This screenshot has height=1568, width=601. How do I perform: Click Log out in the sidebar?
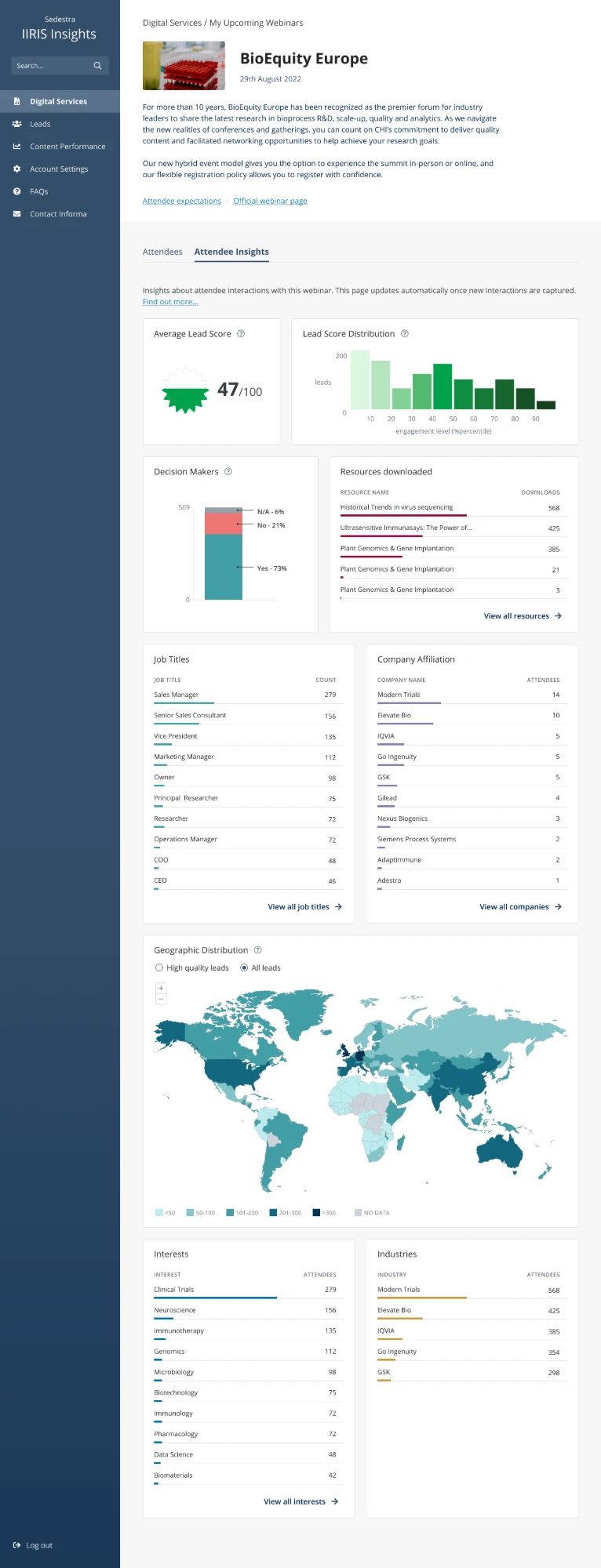[32, 1545]
